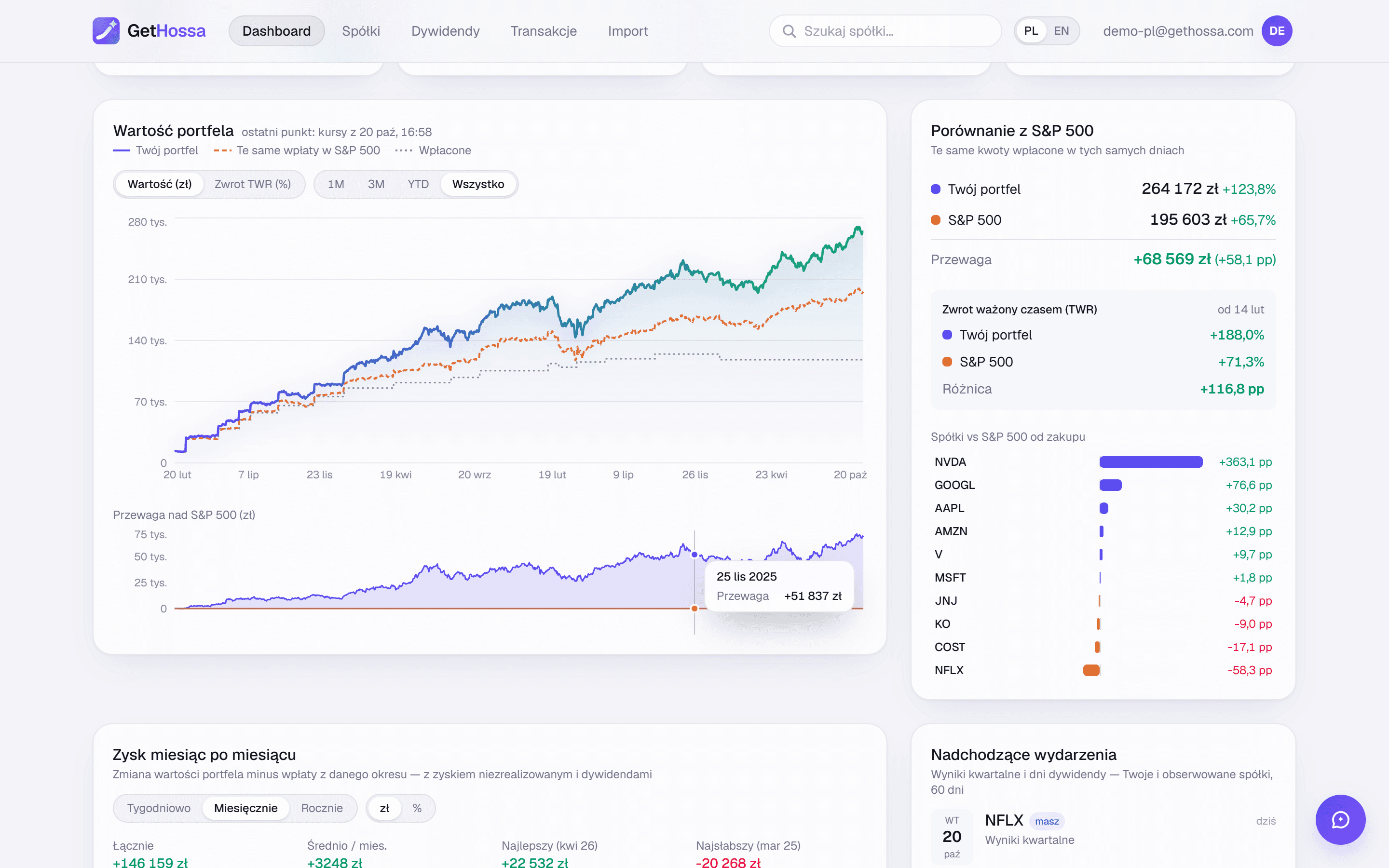Open the Dashboard nav tab
The height and width of the screenshot is (868, 1389).
[x=277, y=31]
